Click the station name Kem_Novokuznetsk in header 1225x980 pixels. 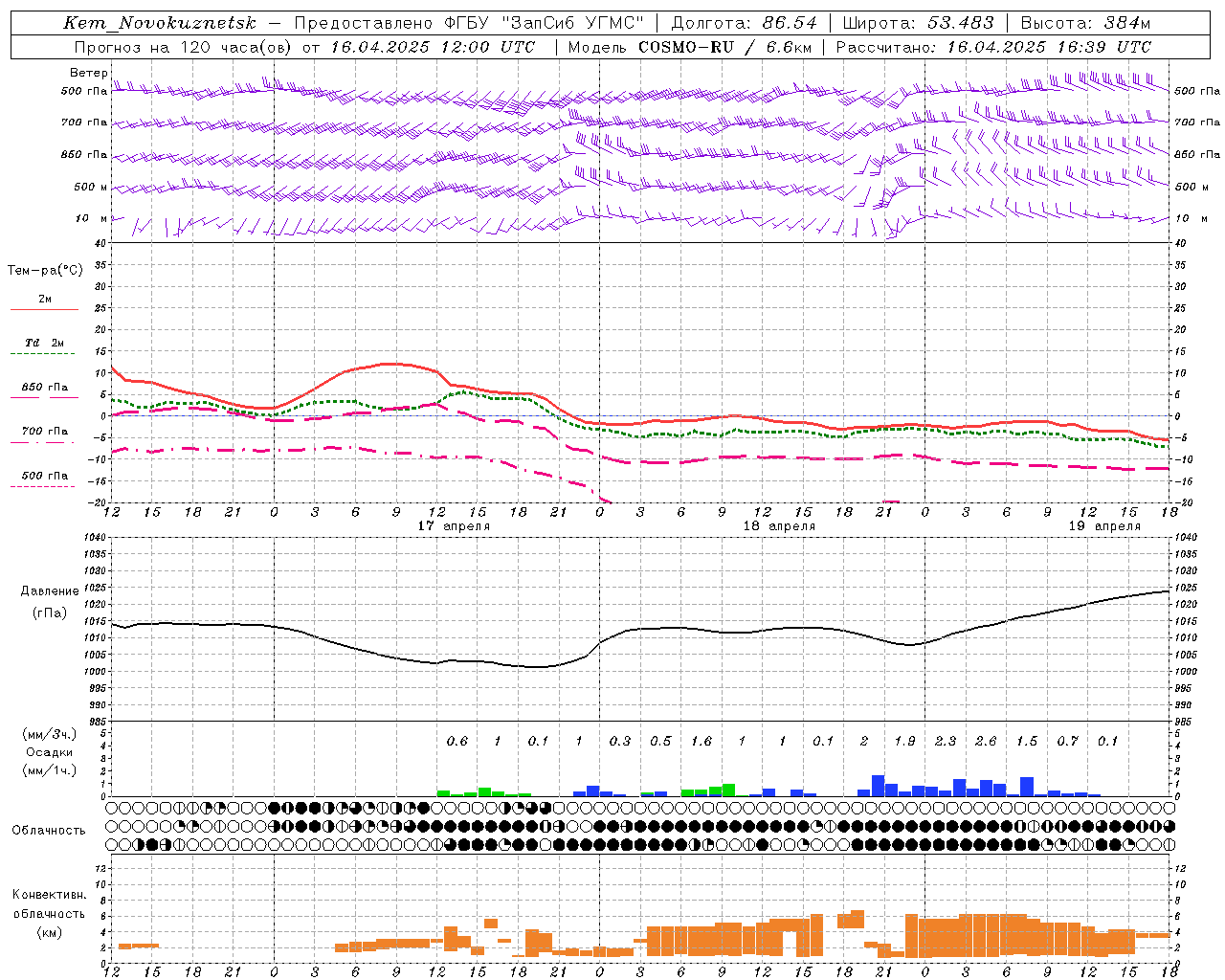point(160,23)
